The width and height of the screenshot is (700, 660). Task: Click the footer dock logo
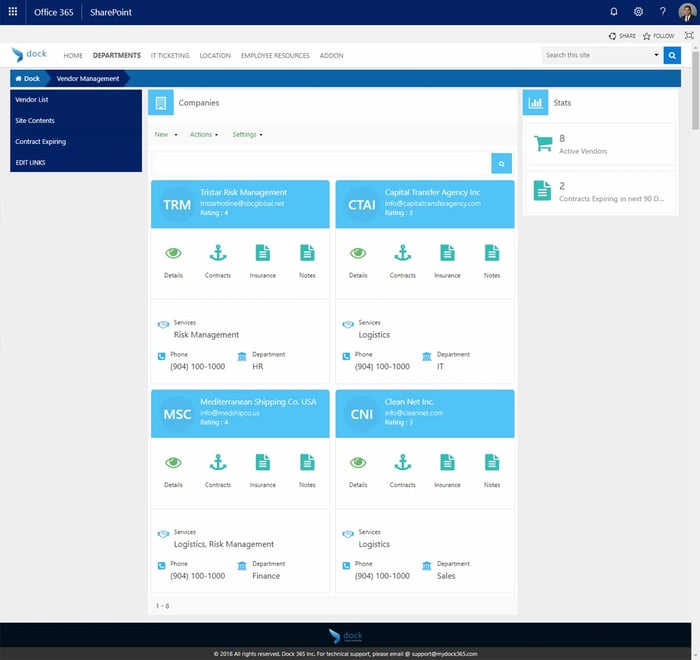click(x=346, y=635)
